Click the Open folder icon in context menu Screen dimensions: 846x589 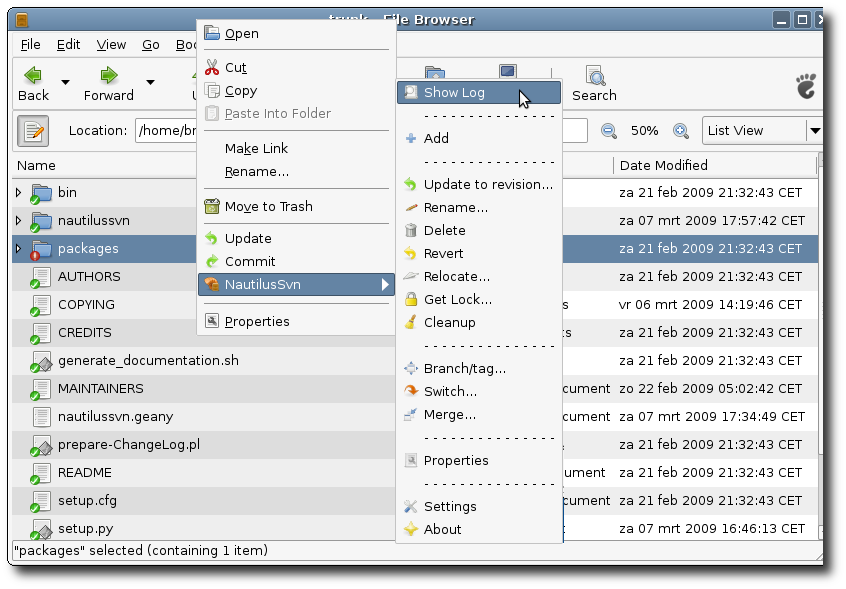212,33
